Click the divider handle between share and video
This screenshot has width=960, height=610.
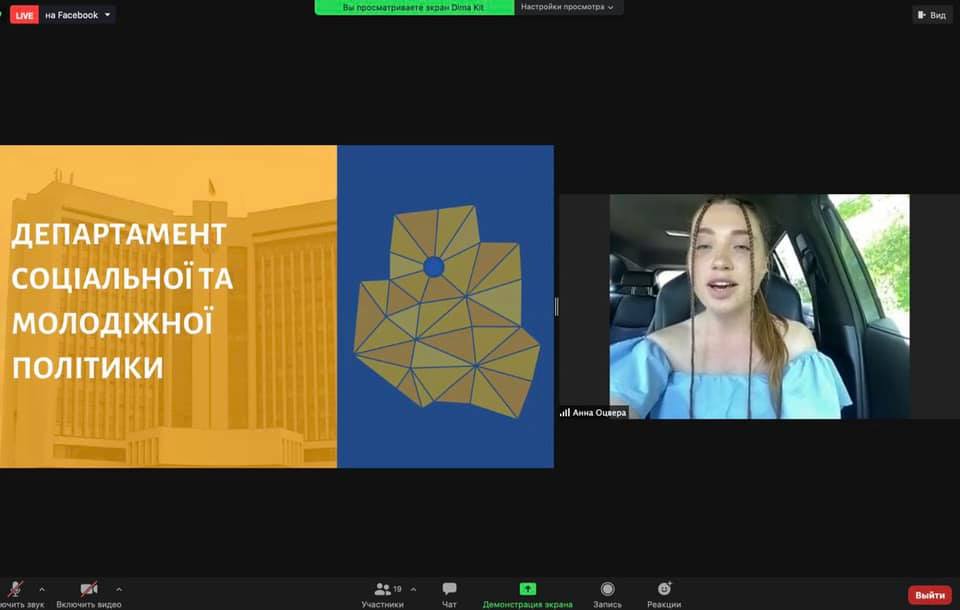[x=556, y=307]
